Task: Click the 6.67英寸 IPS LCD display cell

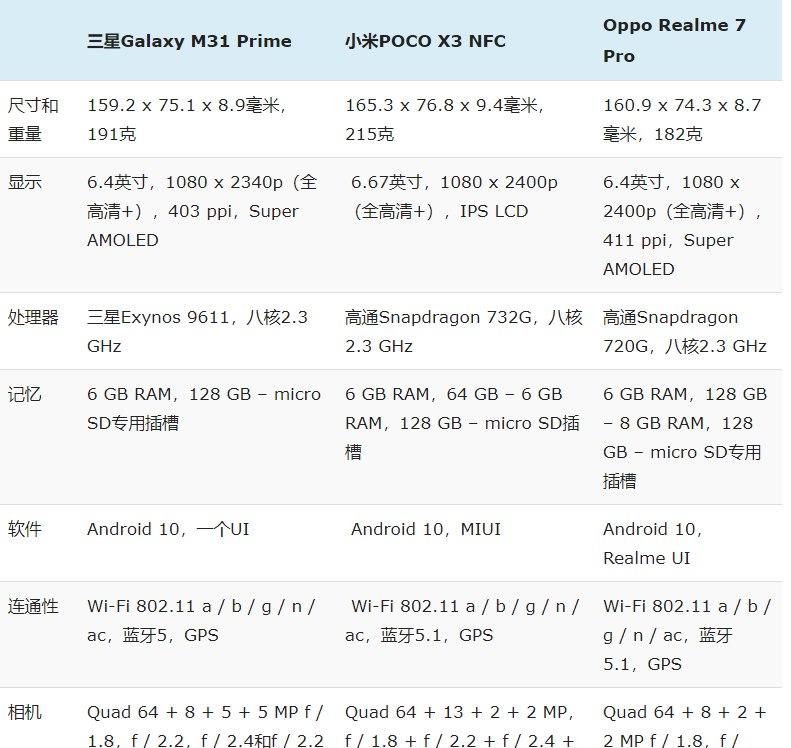Action: click(x=451, y=197)
